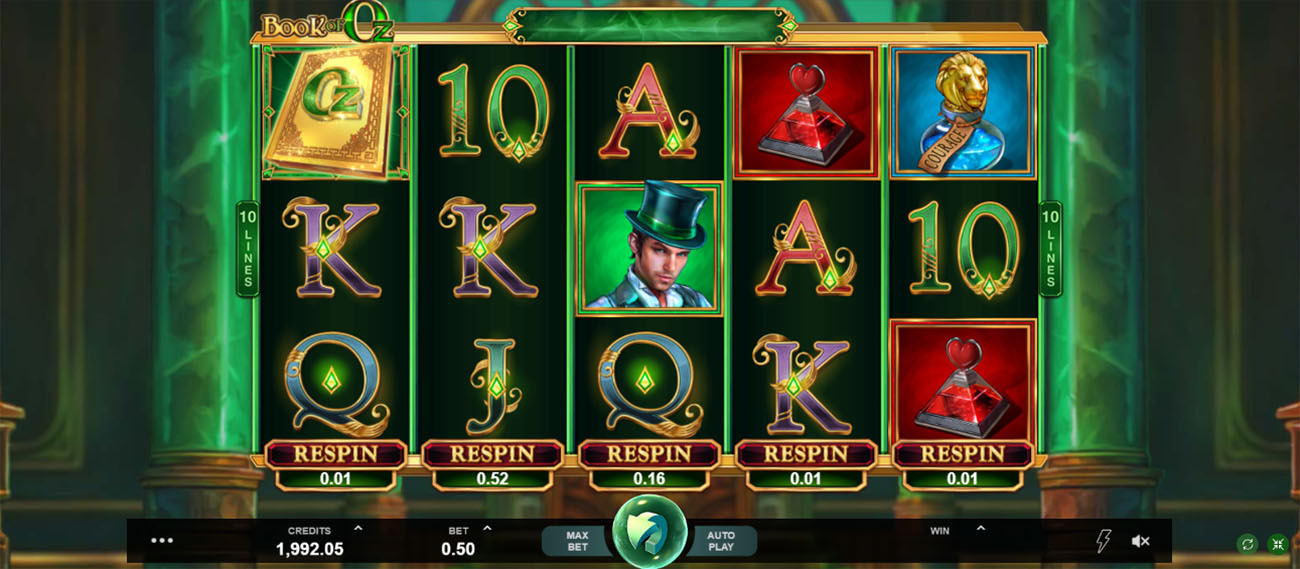
Task: Enable quick spin lightning bolt
Action: pos(1103,541)
